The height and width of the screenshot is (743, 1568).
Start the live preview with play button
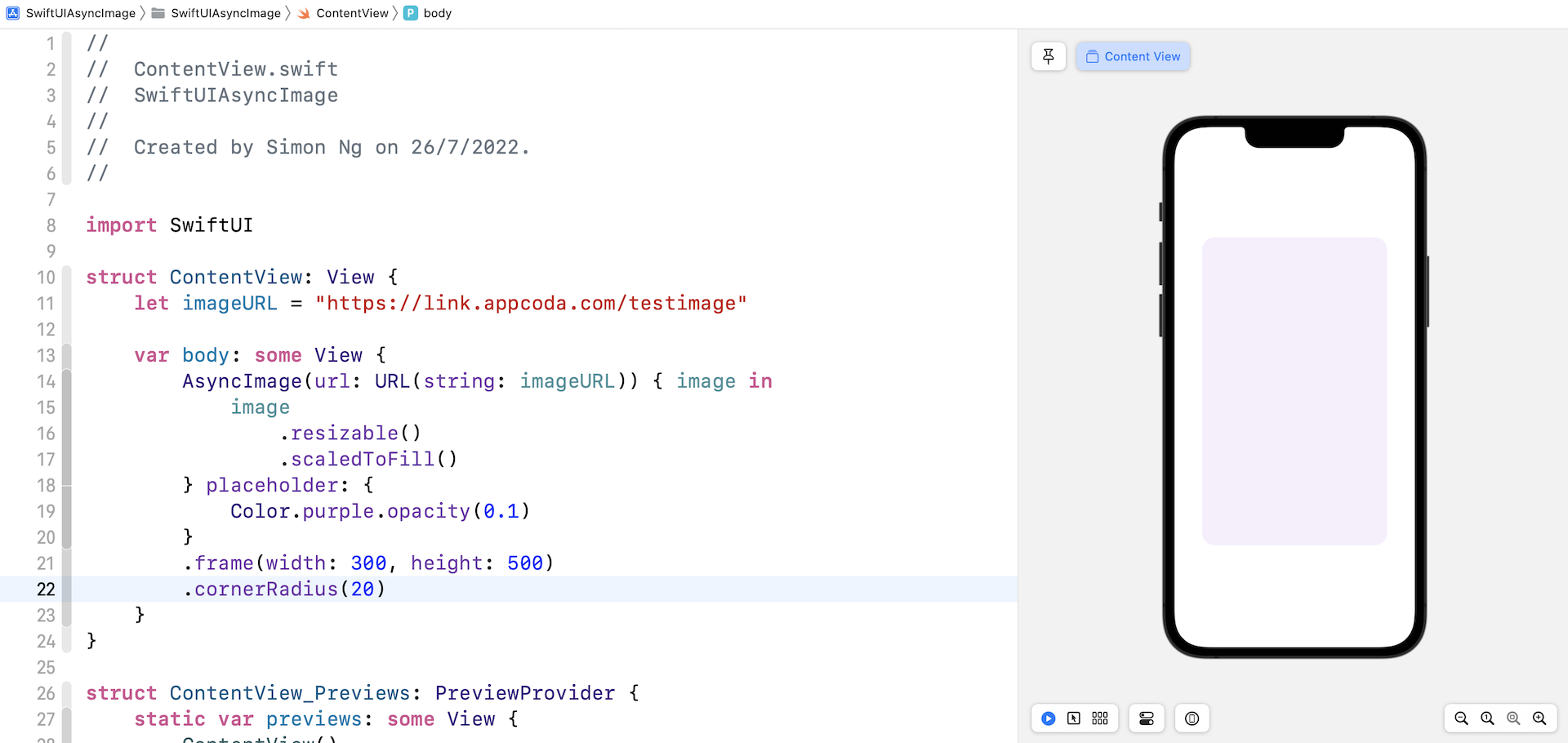point(1049,719)
